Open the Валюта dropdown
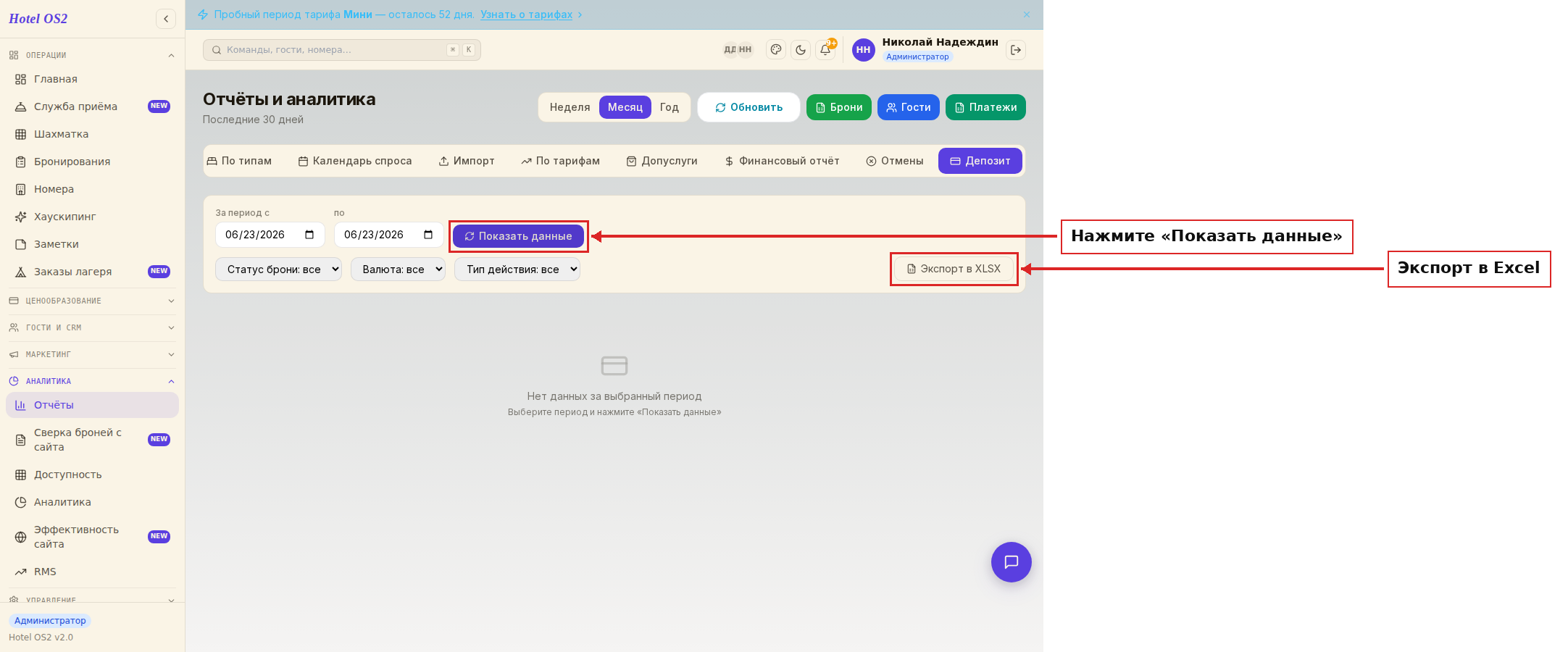 [x=398, y=269]
